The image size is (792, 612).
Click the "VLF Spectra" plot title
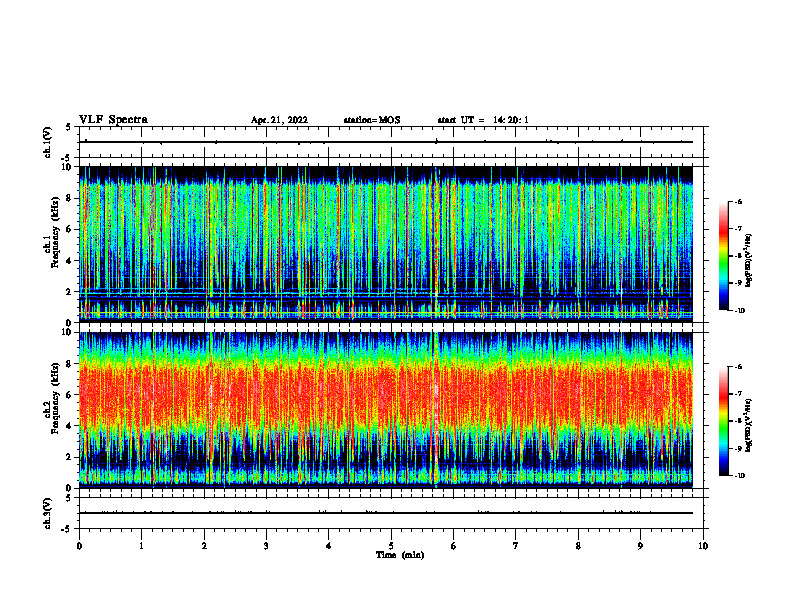pos(113,120)
